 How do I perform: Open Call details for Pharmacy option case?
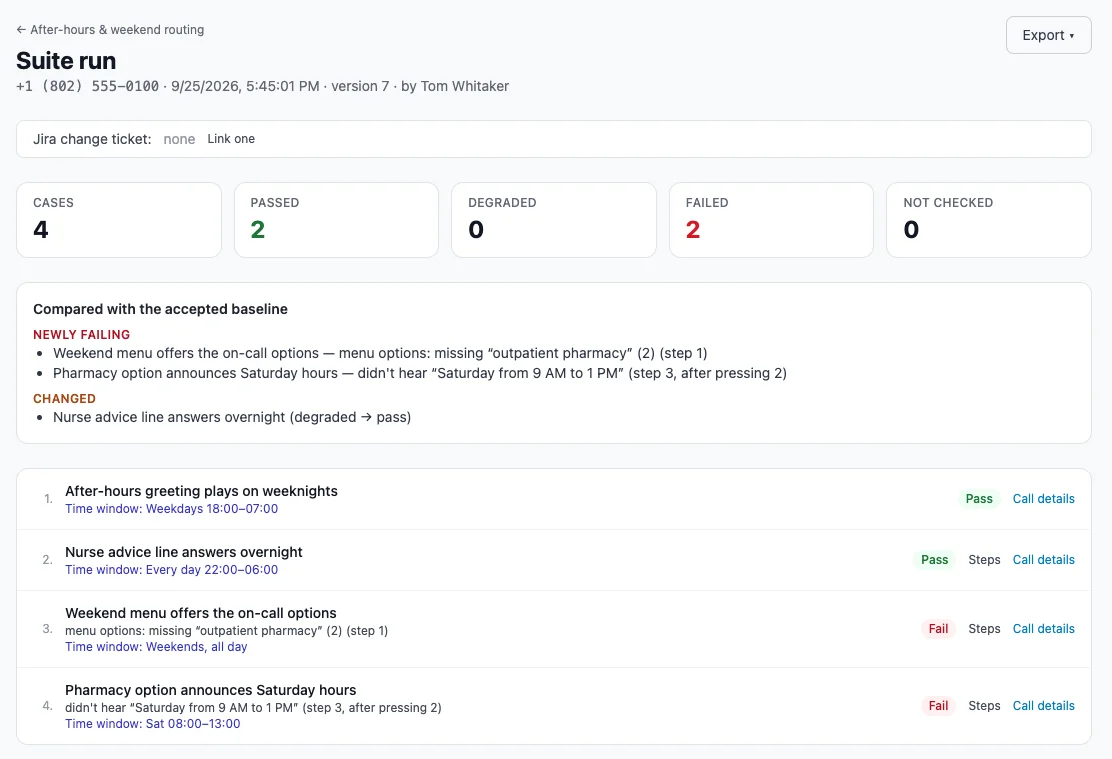tap(1043, 706)
